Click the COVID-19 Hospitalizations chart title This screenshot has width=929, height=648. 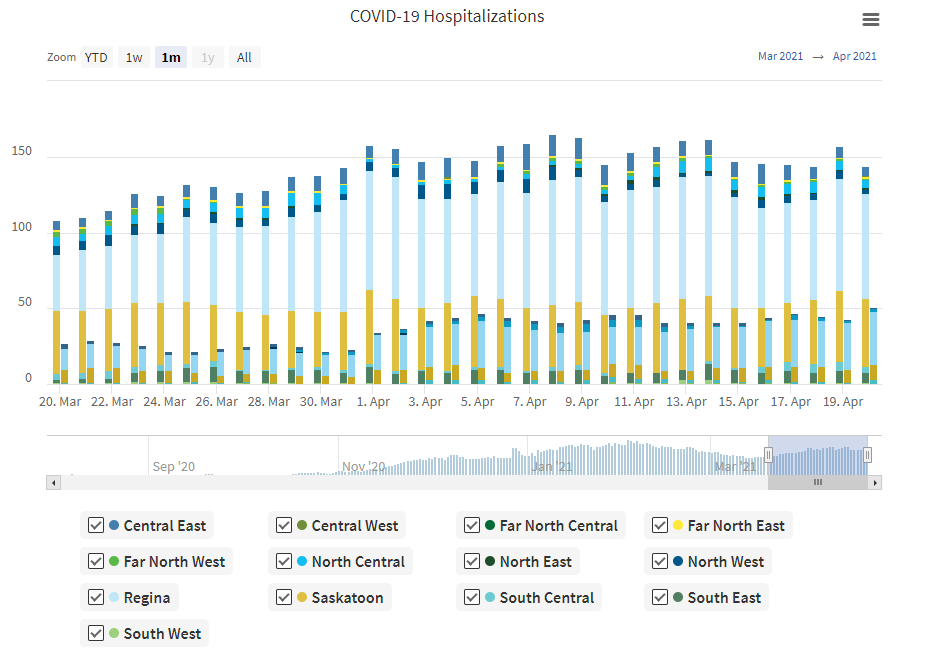coord(447,17)
